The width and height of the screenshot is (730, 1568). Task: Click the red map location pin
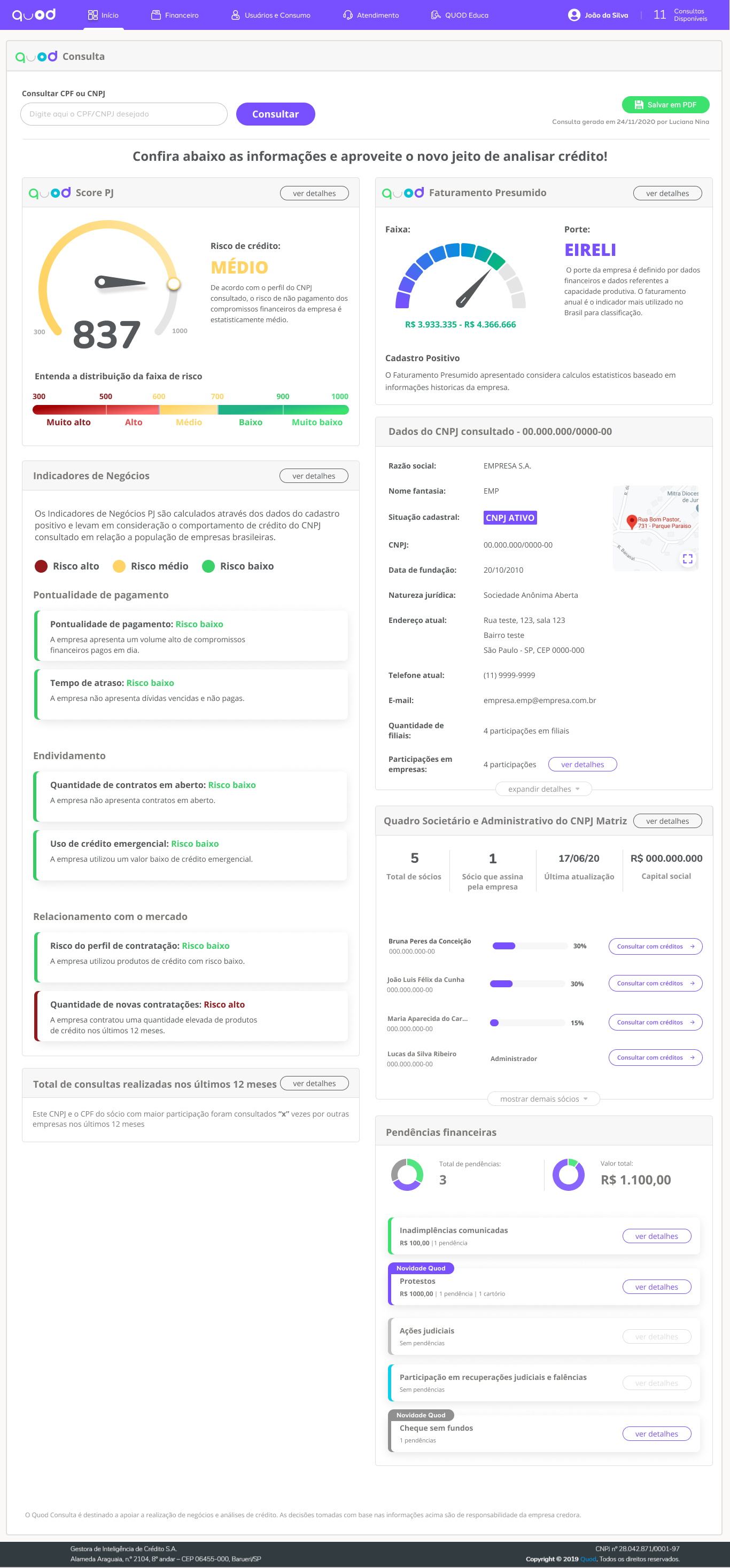[631, 521]
